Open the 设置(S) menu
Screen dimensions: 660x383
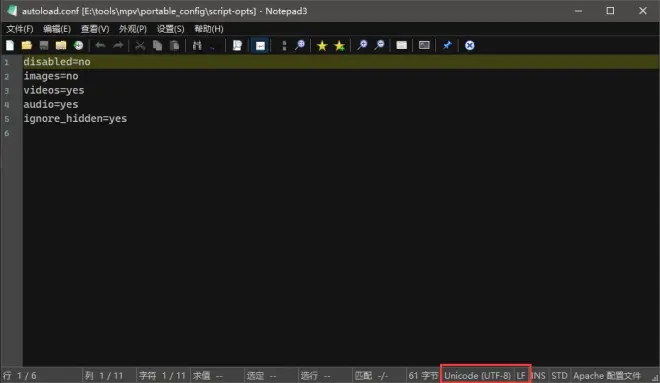[170, 29]
